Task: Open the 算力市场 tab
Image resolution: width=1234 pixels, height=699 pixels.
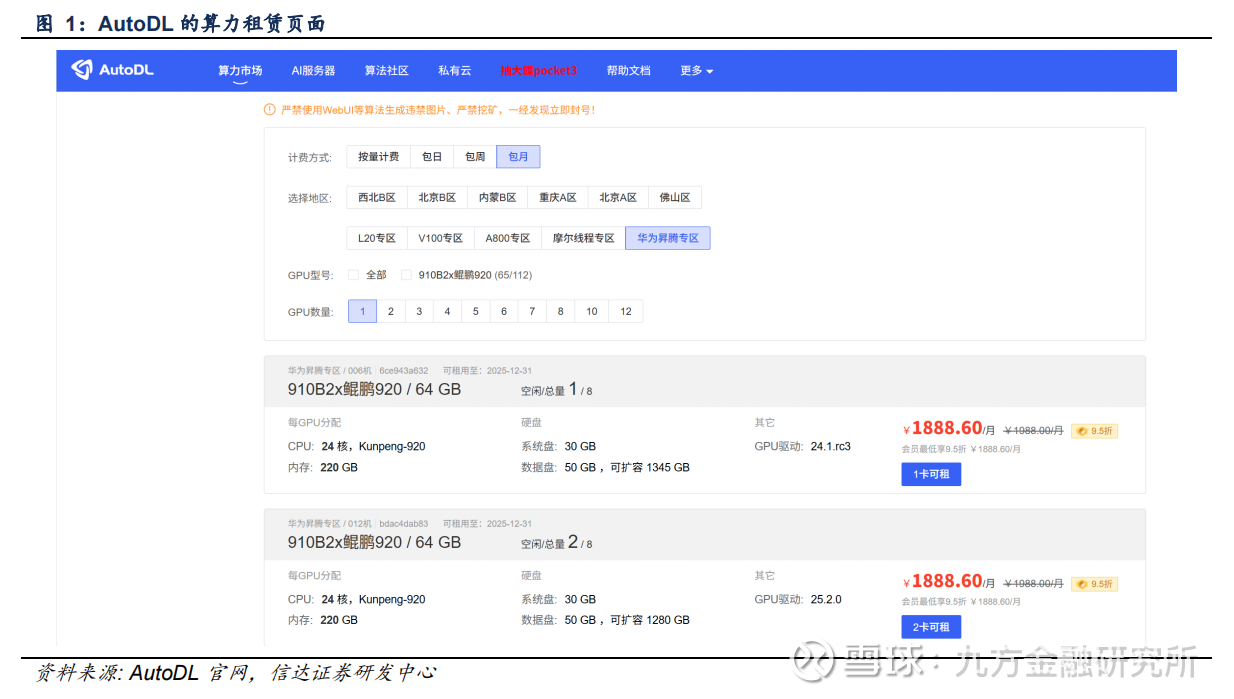Action: [x=240, y=71]
